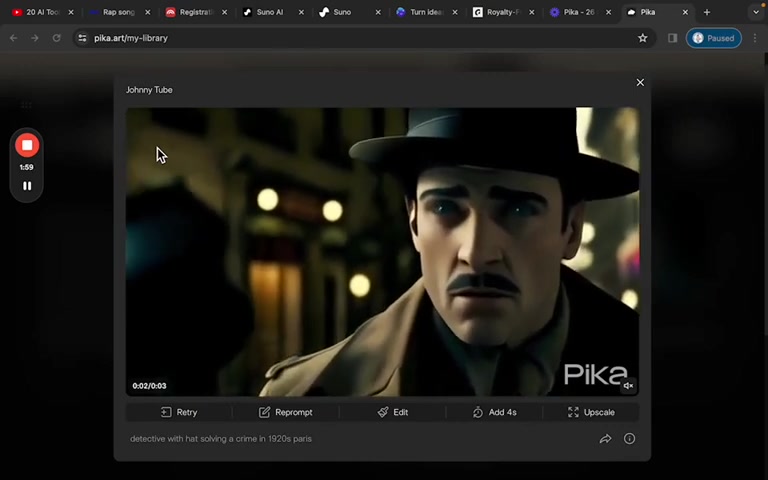Upscale the detective video
The width and height of the screenshot is (768, 480).
(591, 412)
